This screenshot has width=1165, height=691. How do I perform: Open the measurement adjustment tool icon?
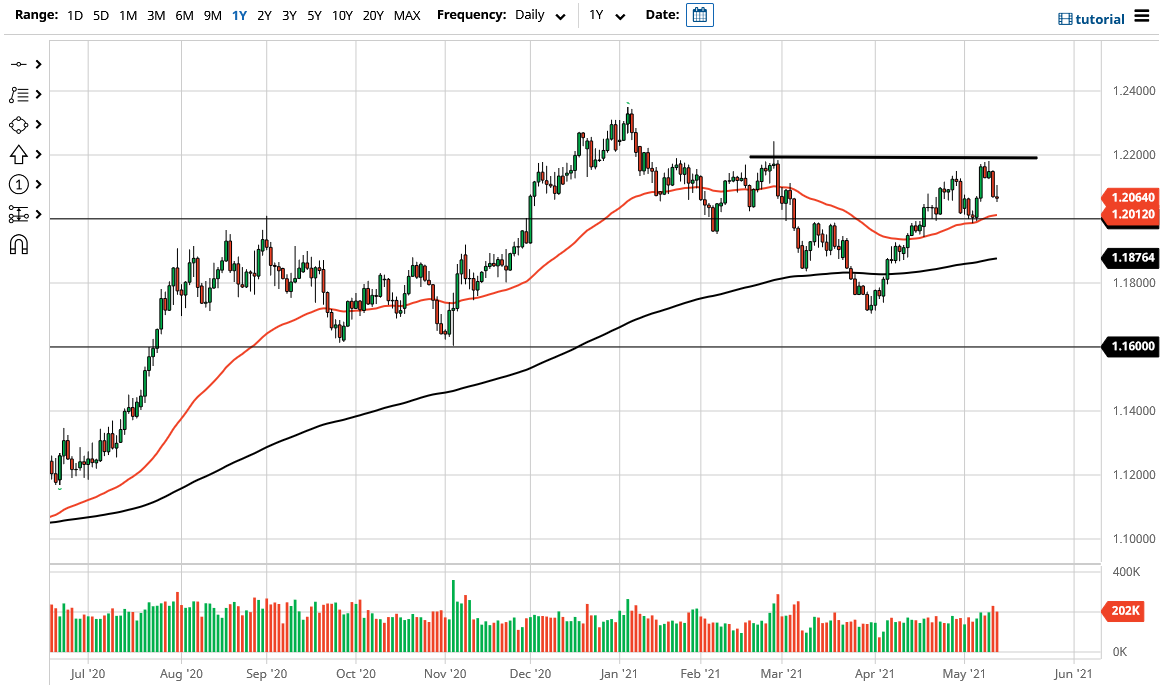tap(20, 214)
